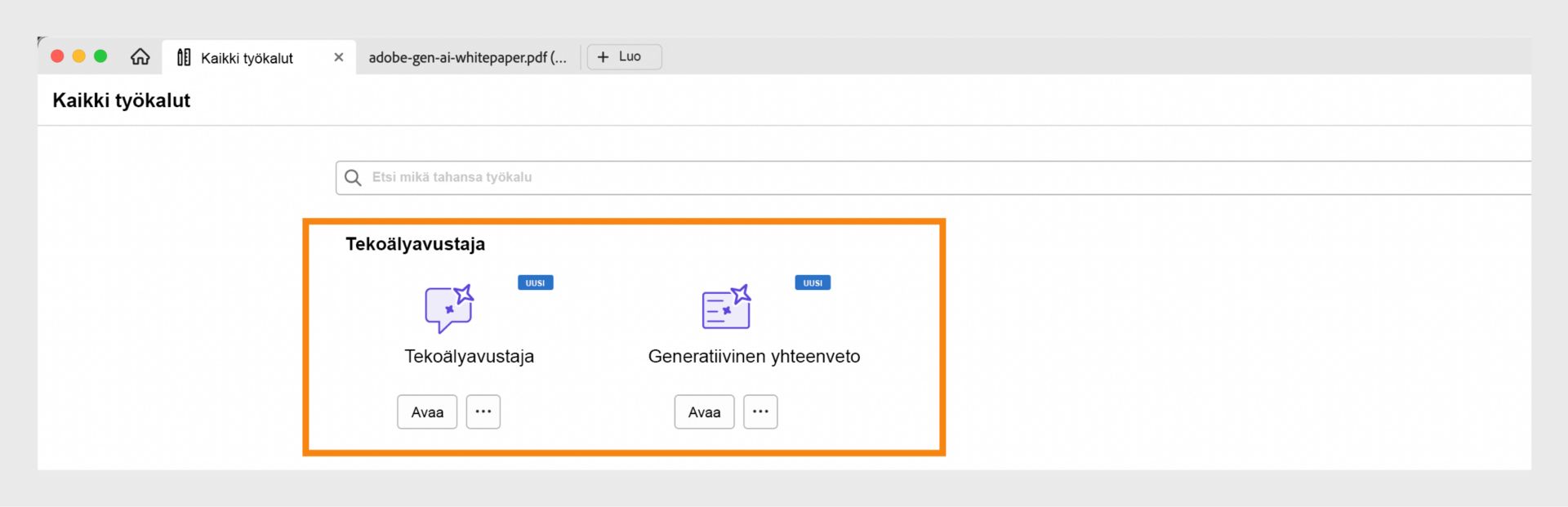Viewport: 1568px width, 507px height.
Task: Click the Generatiivinen yhteenveto document icon
Action: click(726, 308)
